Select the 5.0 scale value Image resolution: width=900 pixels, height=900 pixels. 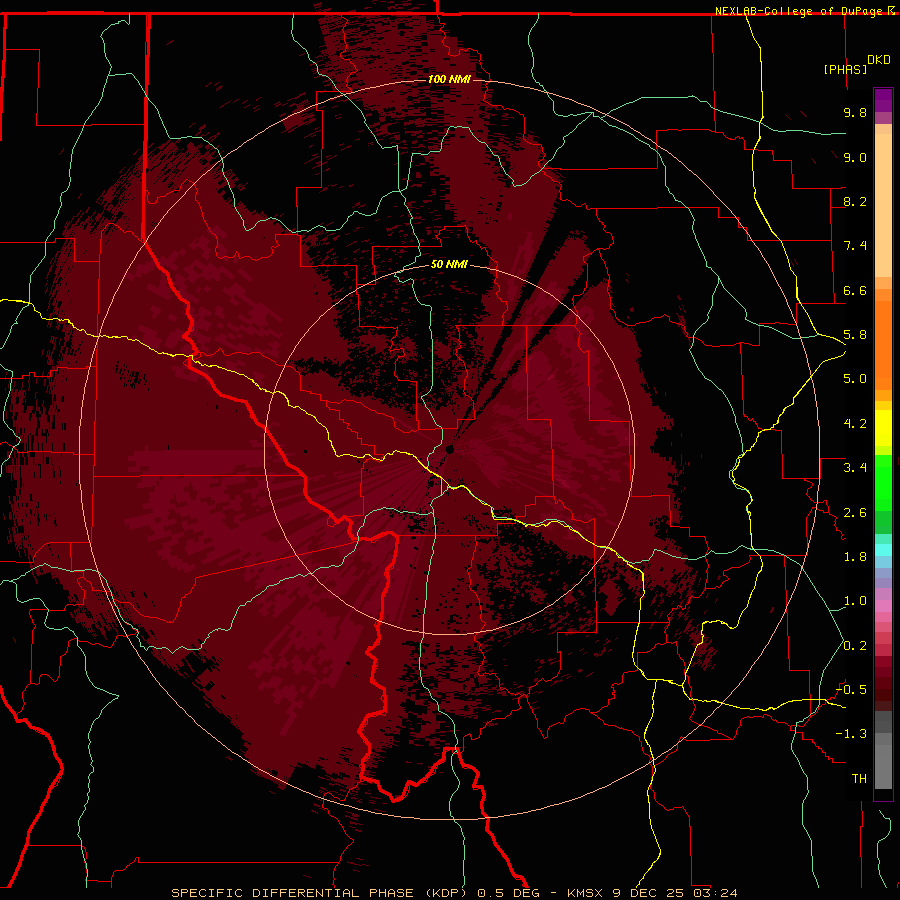(855, 379)
